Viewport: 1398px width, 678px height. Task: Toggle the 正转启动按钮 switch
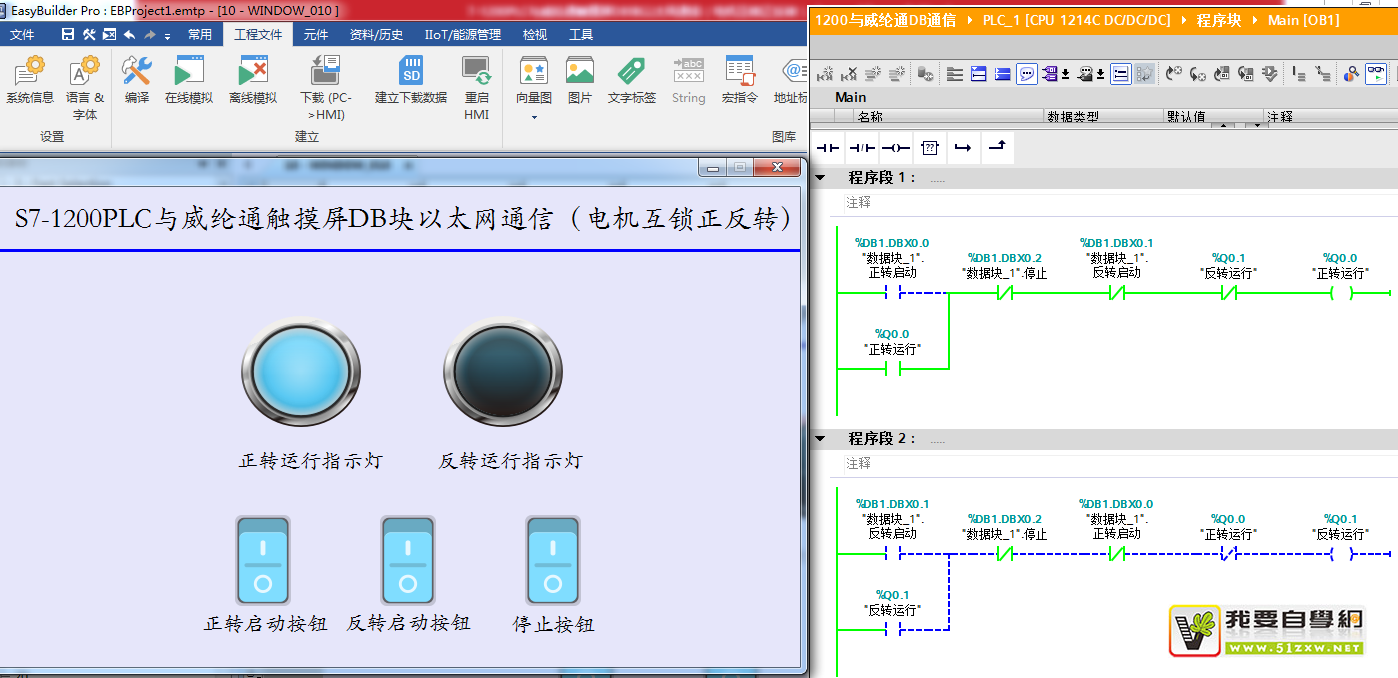(263, 560)
